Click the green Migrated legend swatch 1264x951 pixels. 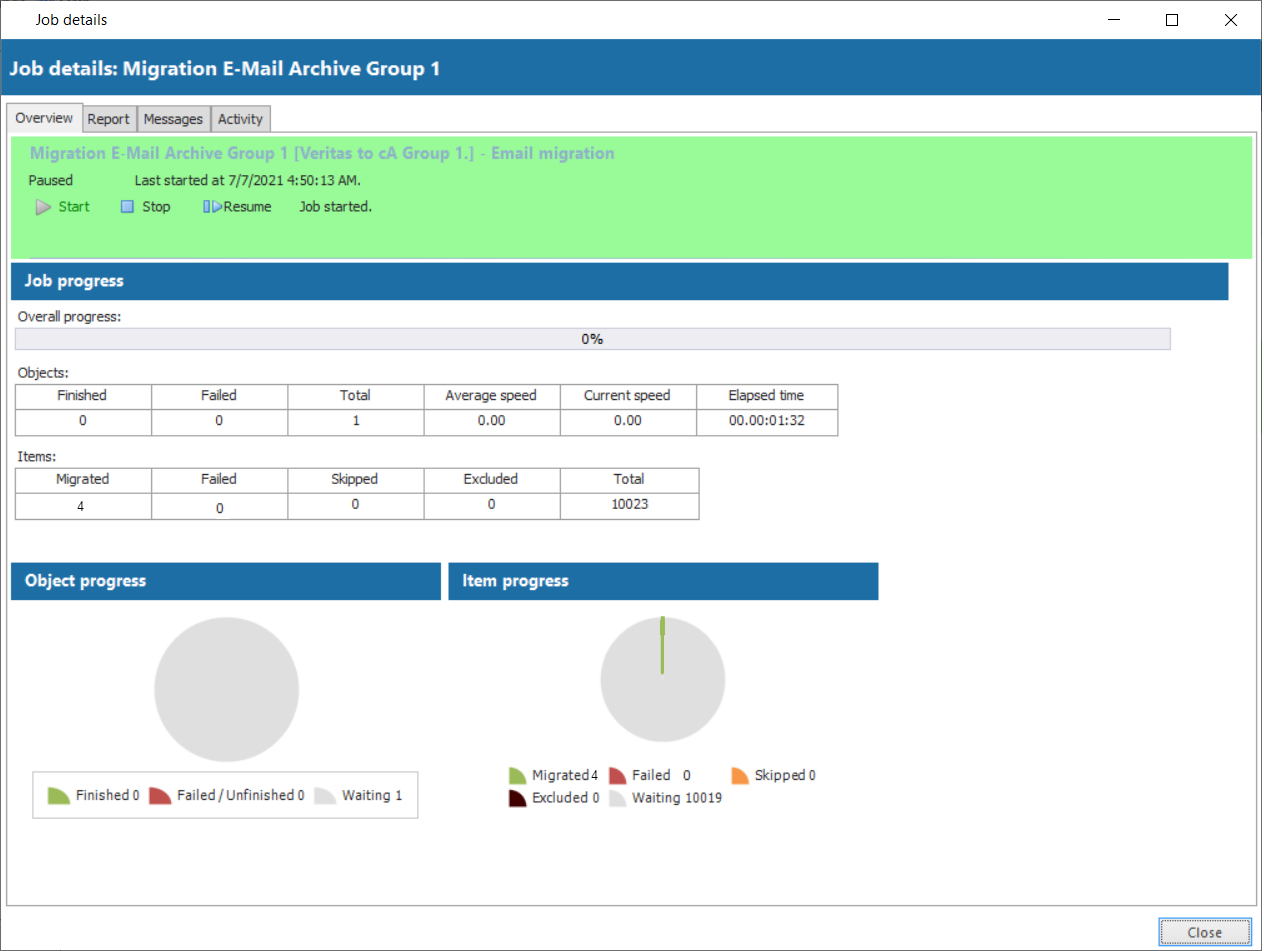pos(517,776)
